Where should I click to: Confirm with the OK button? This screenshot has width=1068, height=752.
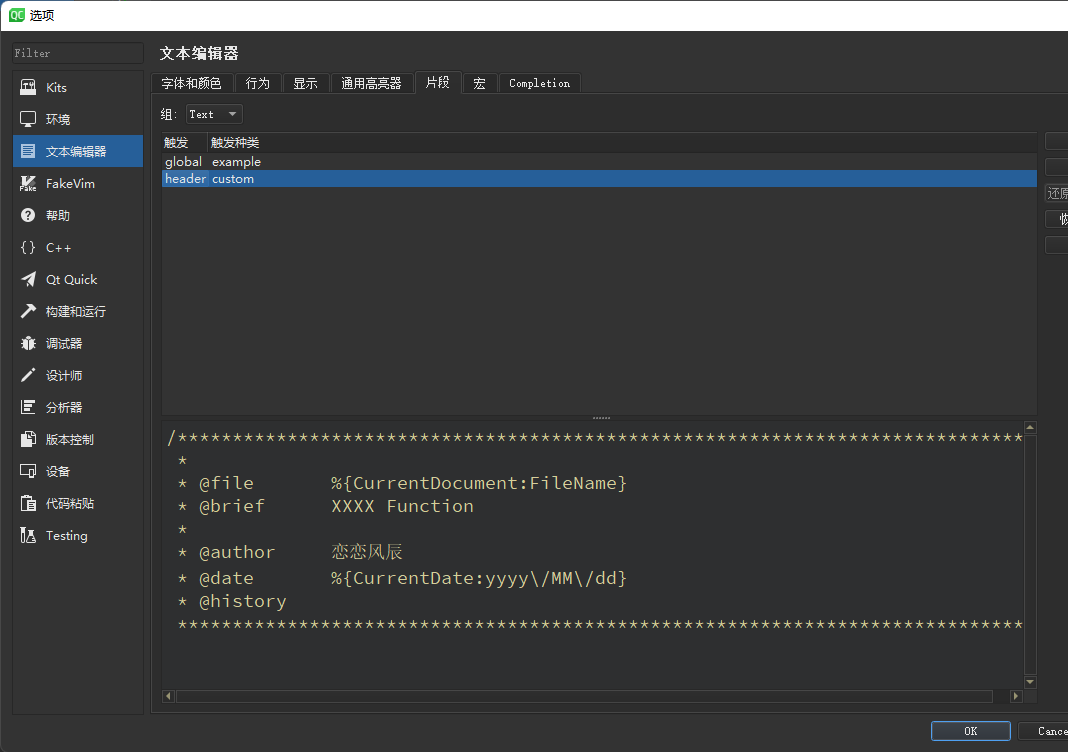[971, 731]
